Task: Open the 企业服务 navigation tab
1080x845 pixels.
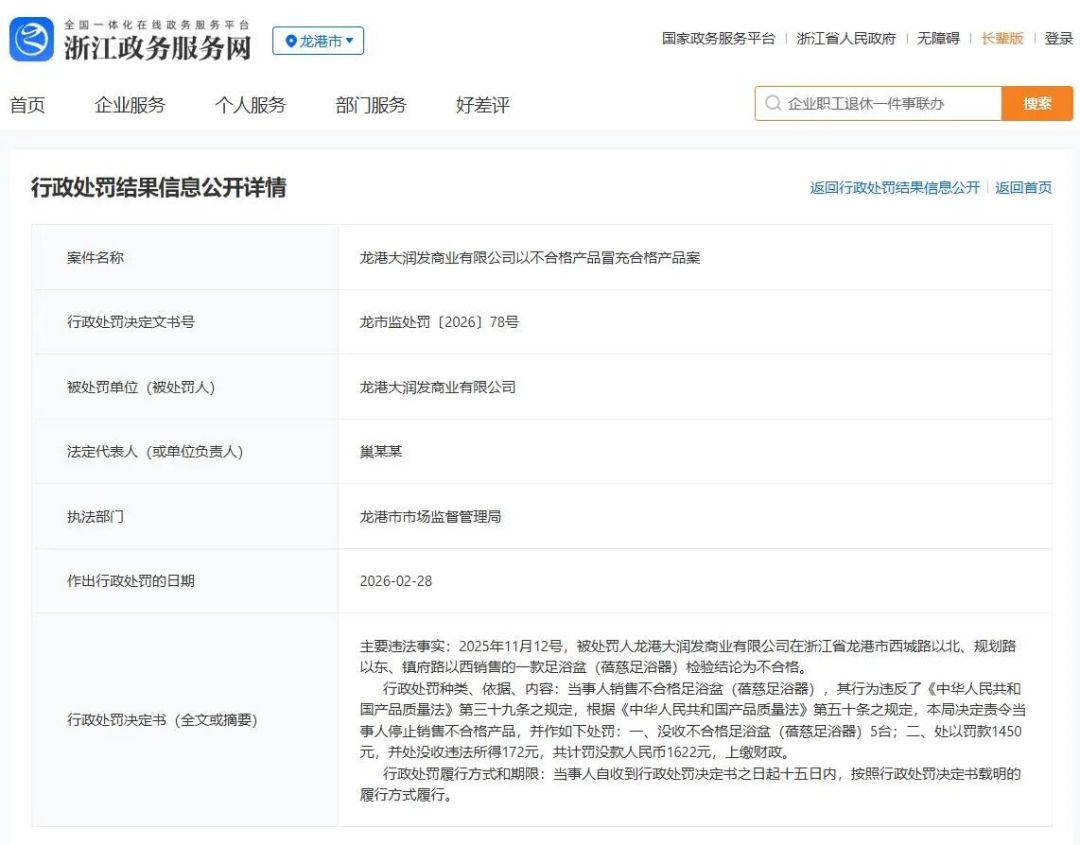Action: pos(130,105)
